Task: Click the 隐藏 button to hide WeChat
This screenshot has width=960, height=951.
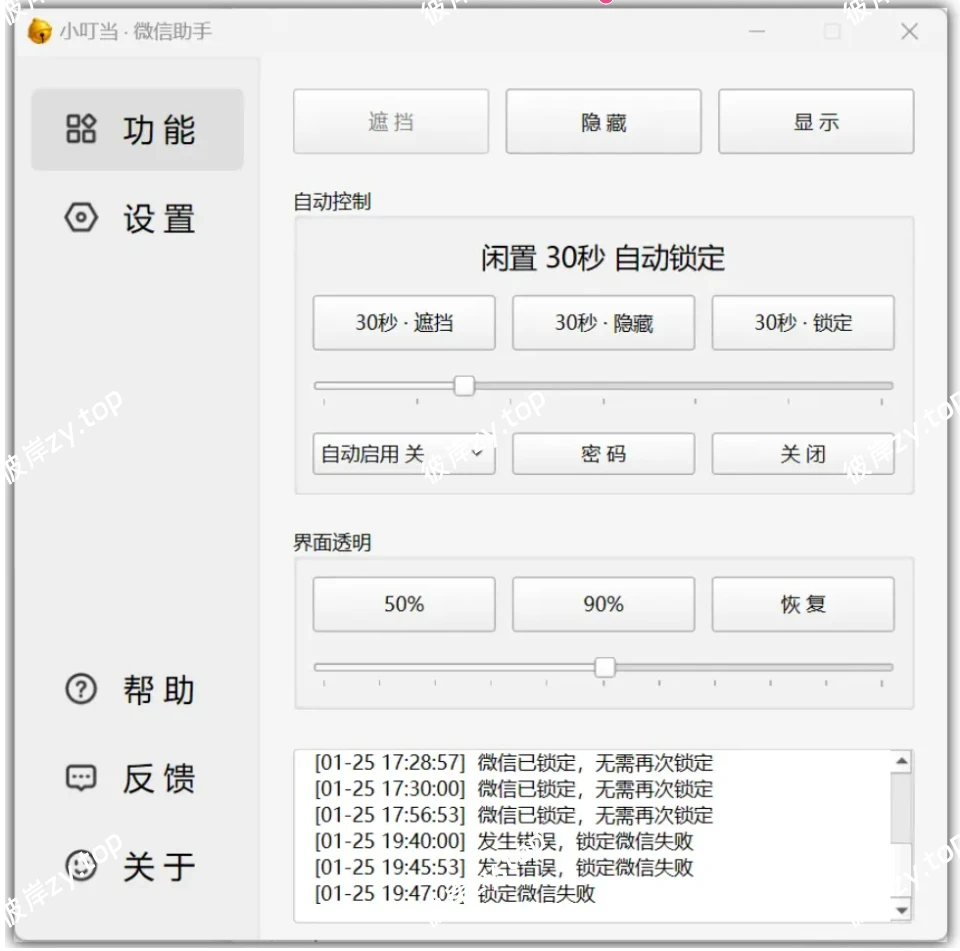Action: (603, 120)
